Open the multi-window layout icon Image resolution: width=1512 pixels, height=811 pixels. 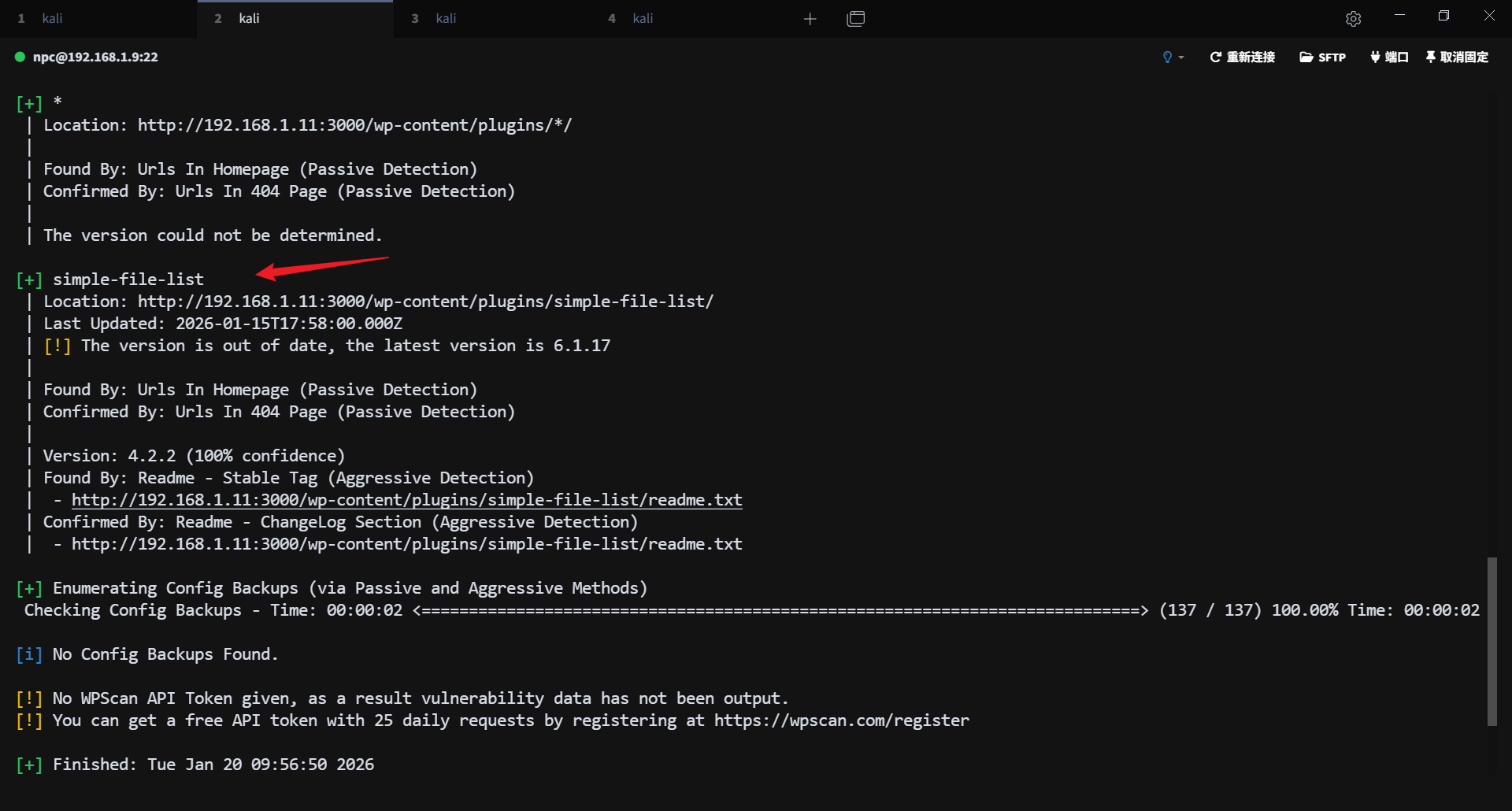click(x=855, y=19)
